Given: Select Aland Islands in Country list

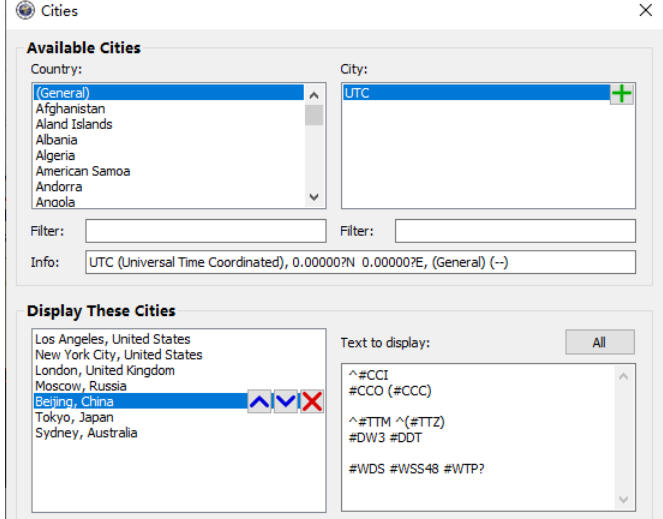Looking at the screenshot, I should [168, 124].
